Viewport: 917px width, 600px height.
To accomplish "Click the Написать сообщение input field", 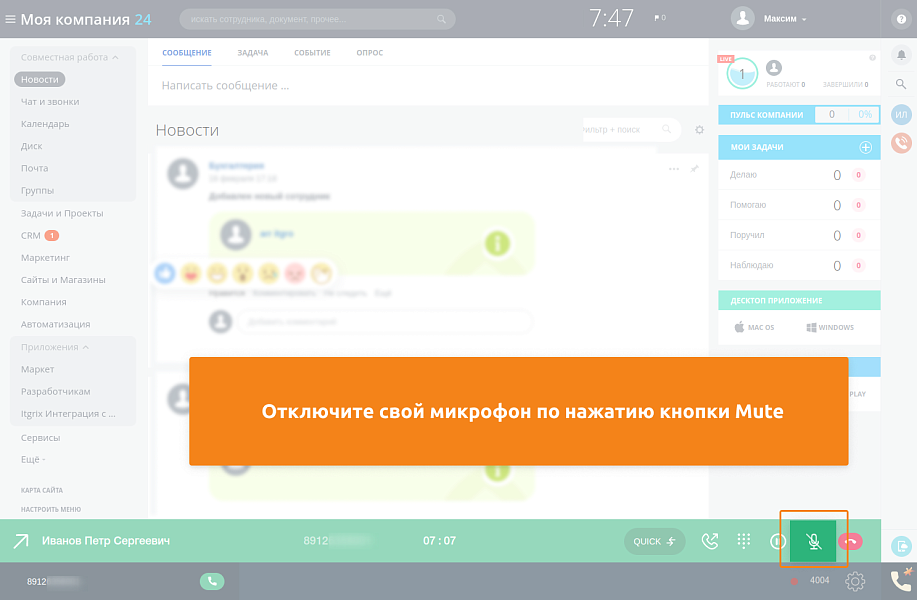I will (300, 85).
